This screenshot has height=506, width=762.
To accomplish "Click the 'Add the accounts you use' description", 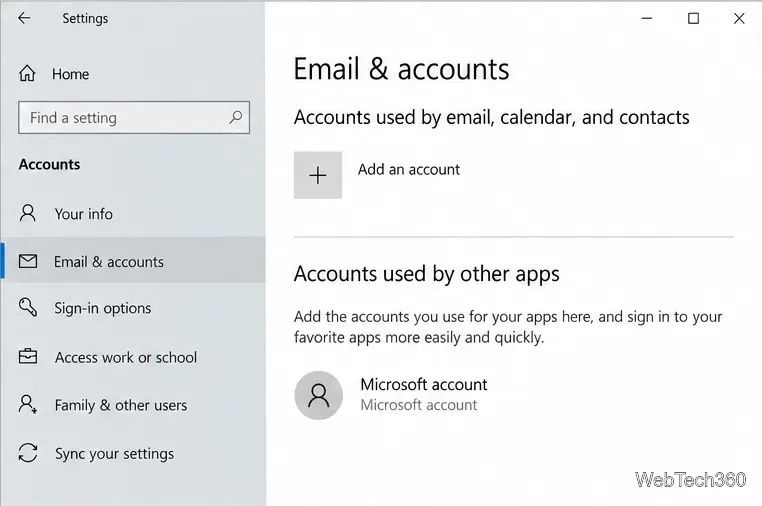I will (x=508, y=327).
